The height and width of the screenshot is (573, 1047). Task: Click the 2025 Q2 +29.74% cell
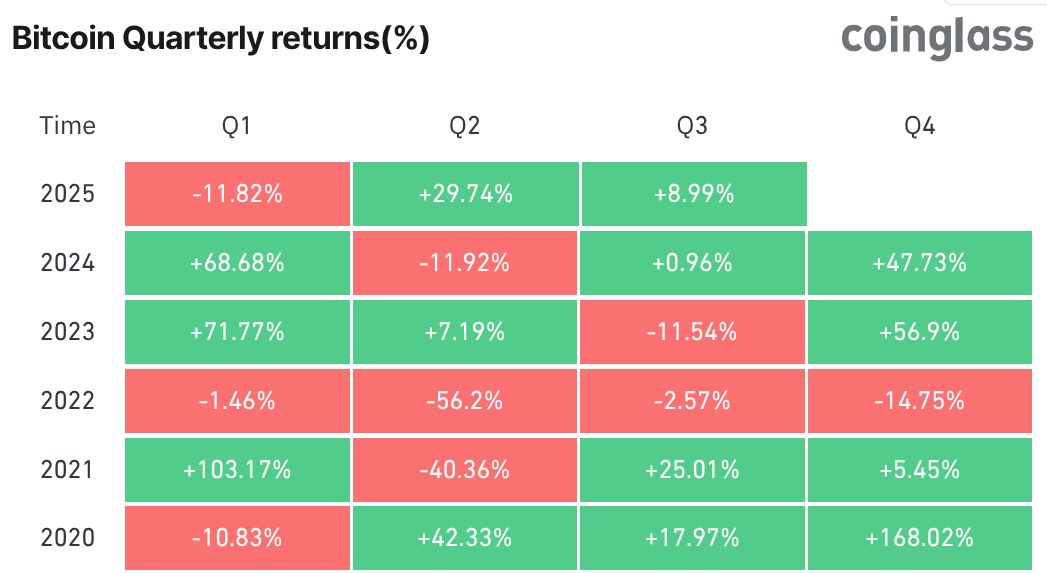[x=465, y=194]
